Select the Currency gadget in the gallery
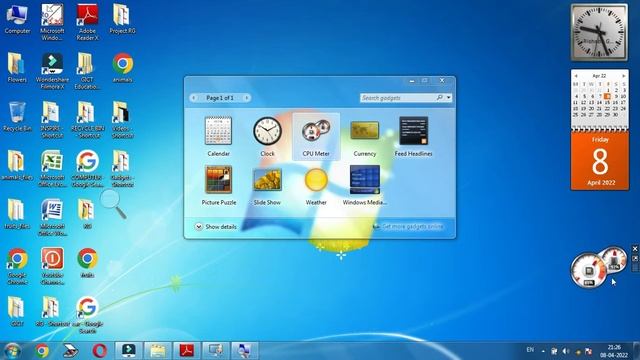Image resolution: width=640 pixels, height=360 pixels. pyautogui.click(x=364, y=137)
